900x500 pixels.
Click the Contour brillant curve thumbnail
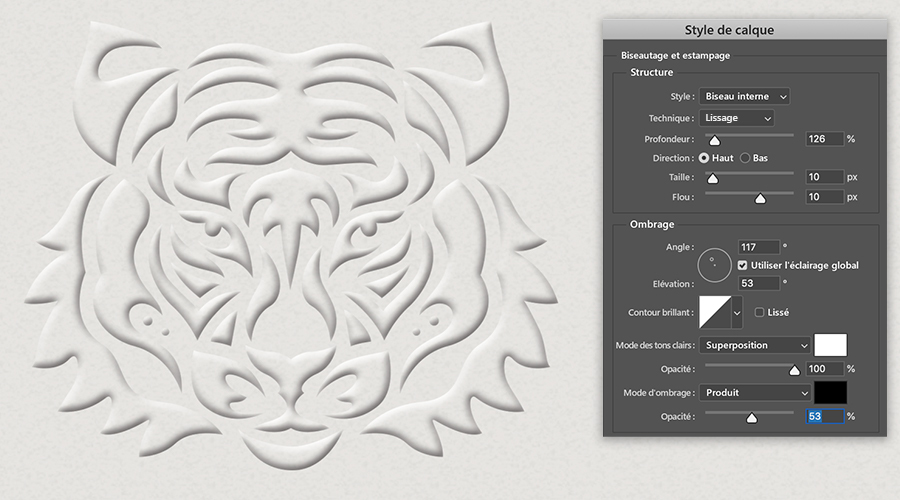click(715, 312)
